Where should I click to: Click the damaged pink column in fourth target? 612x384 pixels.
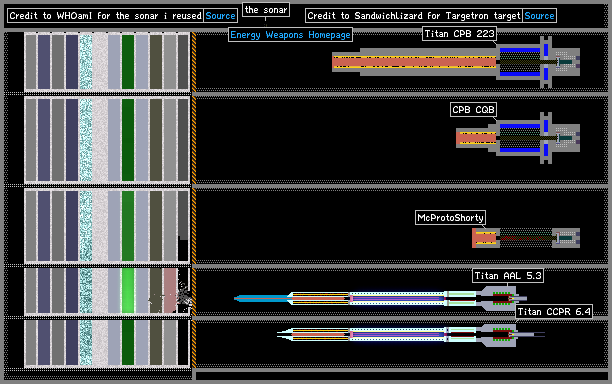170,290
